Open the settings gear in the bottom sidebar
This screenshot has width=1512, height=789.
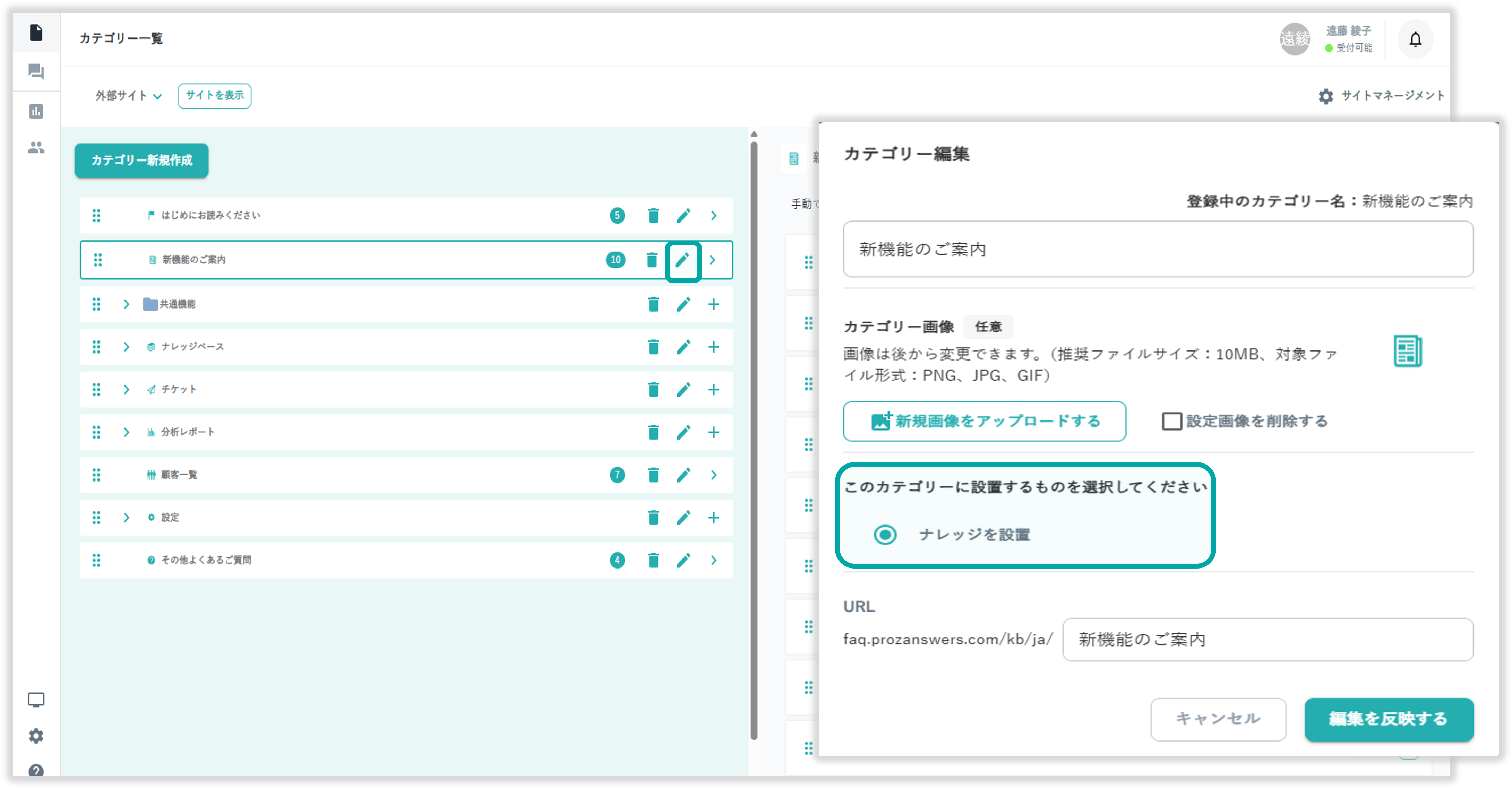pyautogui.click(x=36, y=736)
